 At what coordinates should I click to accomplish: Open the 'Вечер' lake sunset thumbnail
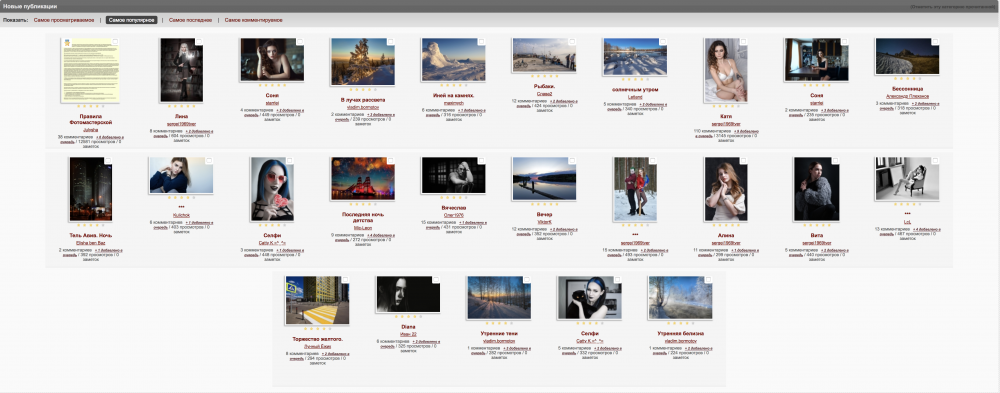(x=543, y=179)
